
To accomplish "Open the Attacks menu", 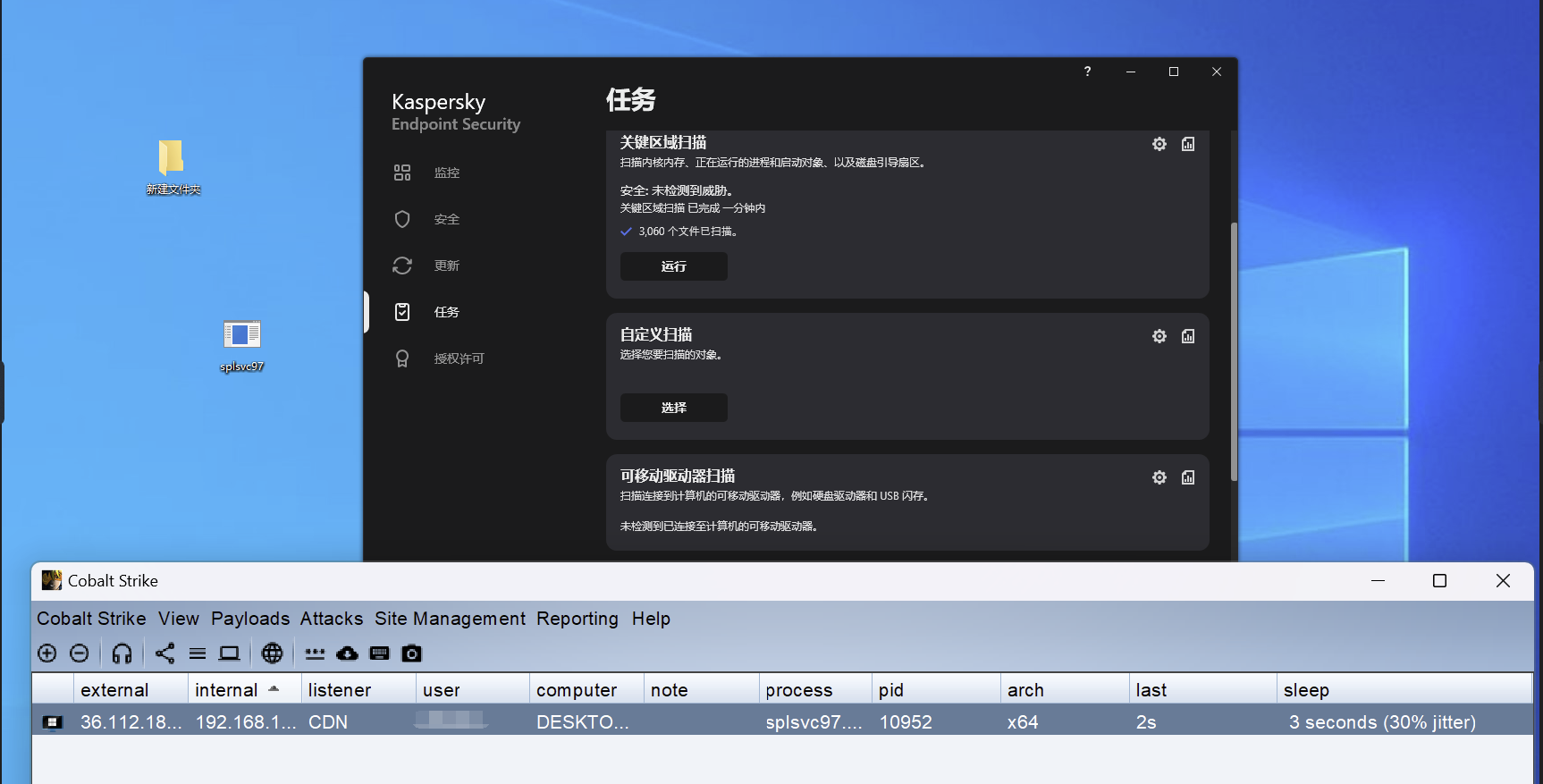I will (x=332, y=619).
